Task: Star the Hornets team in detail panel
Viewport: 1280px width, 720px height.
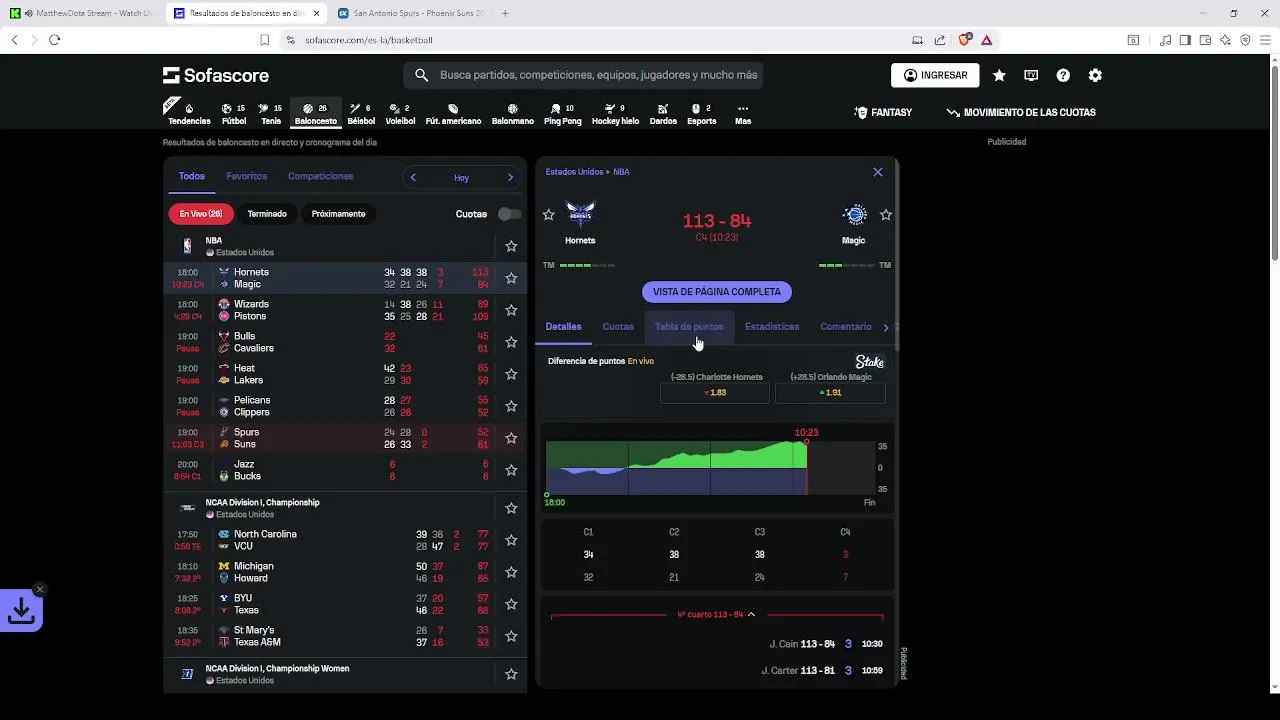Action: tap(548, 215)
